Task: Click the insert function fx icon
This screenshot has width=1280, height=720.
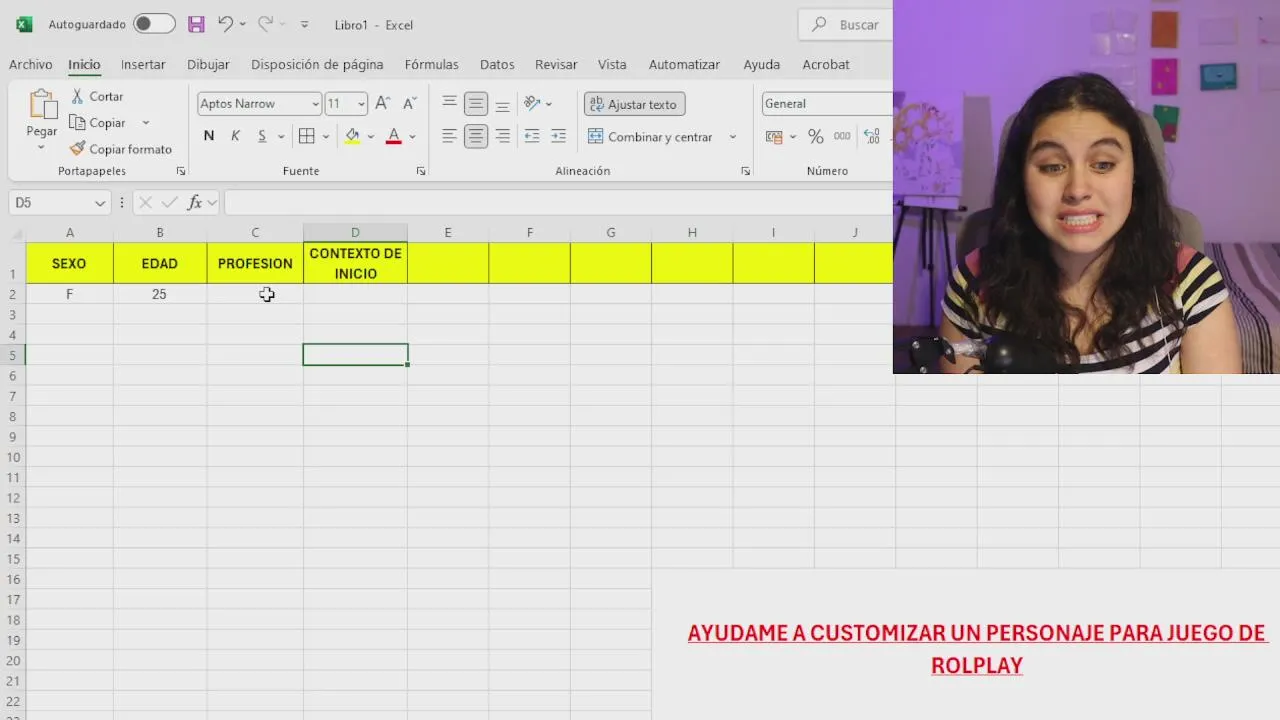Action: point(195,202)
